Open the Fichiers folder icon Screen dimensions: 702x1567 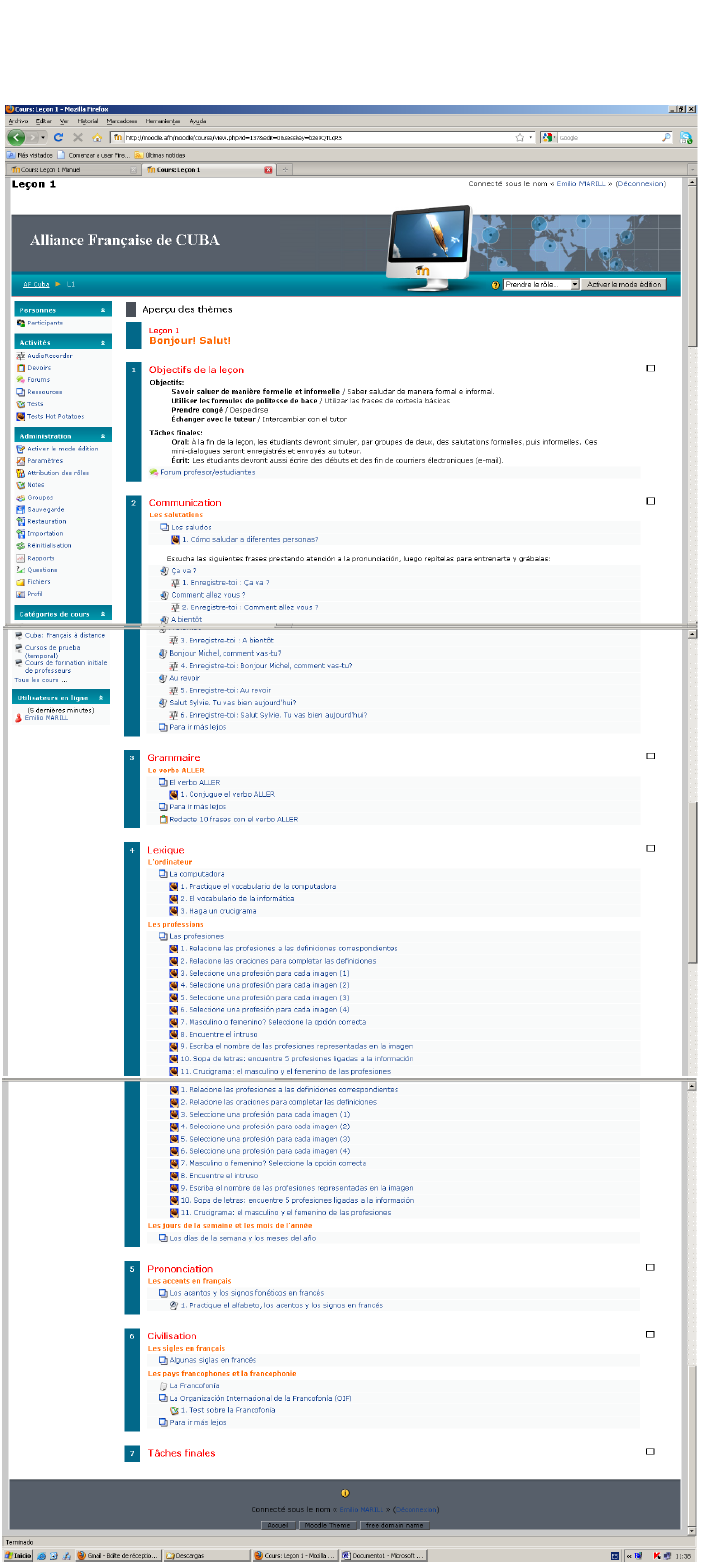click(x=21, y=582)
